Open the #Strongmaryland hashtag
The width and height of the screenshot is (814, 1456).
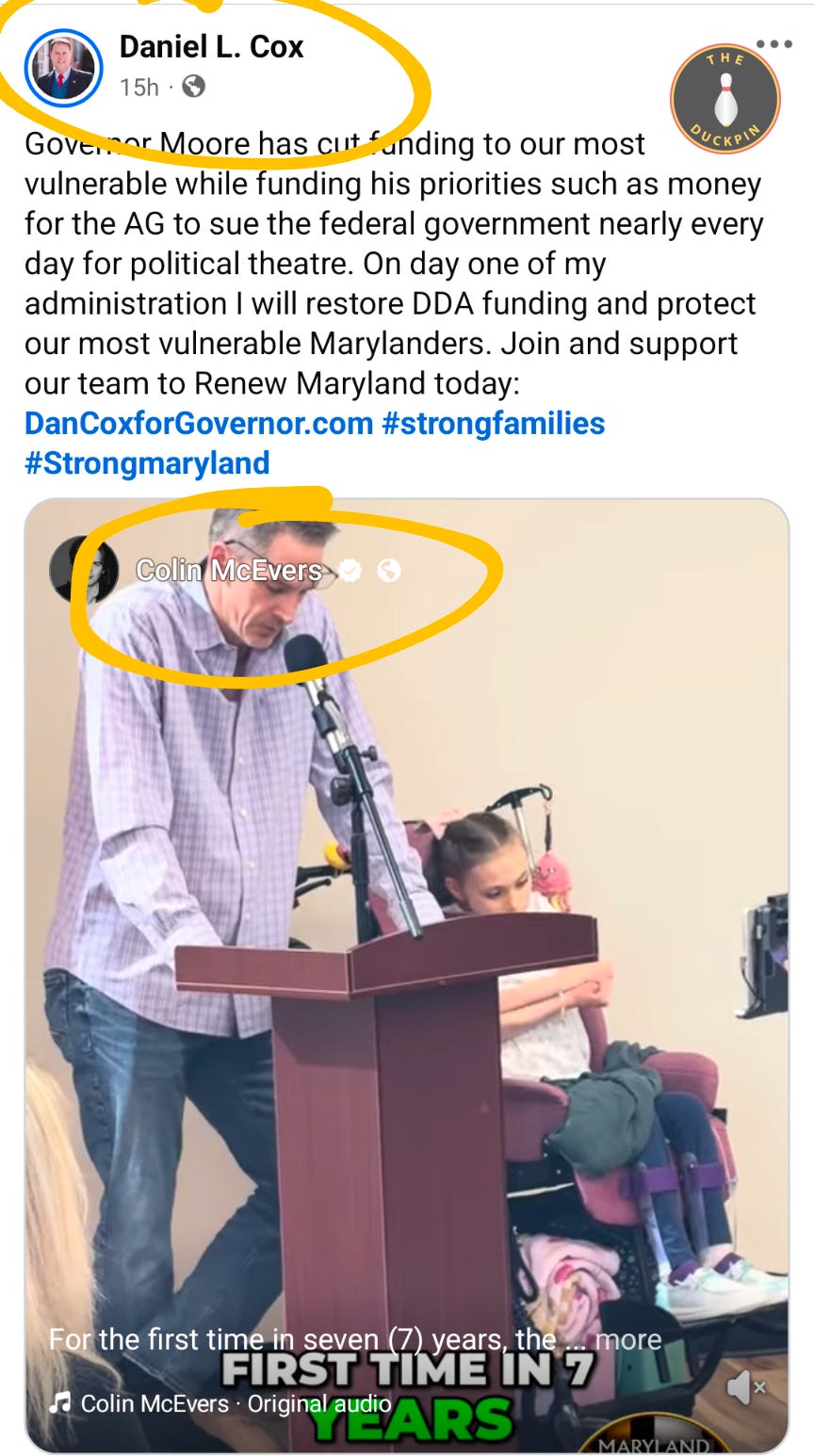point(147,462)
